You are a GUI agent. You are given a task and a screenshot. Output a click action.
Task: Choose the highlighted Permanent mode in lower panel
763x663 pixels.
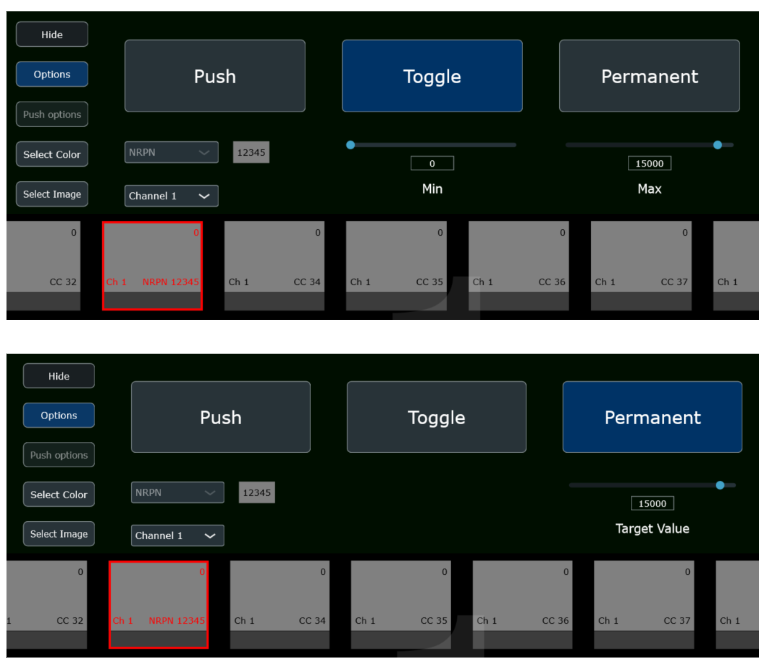pos(652,418)
